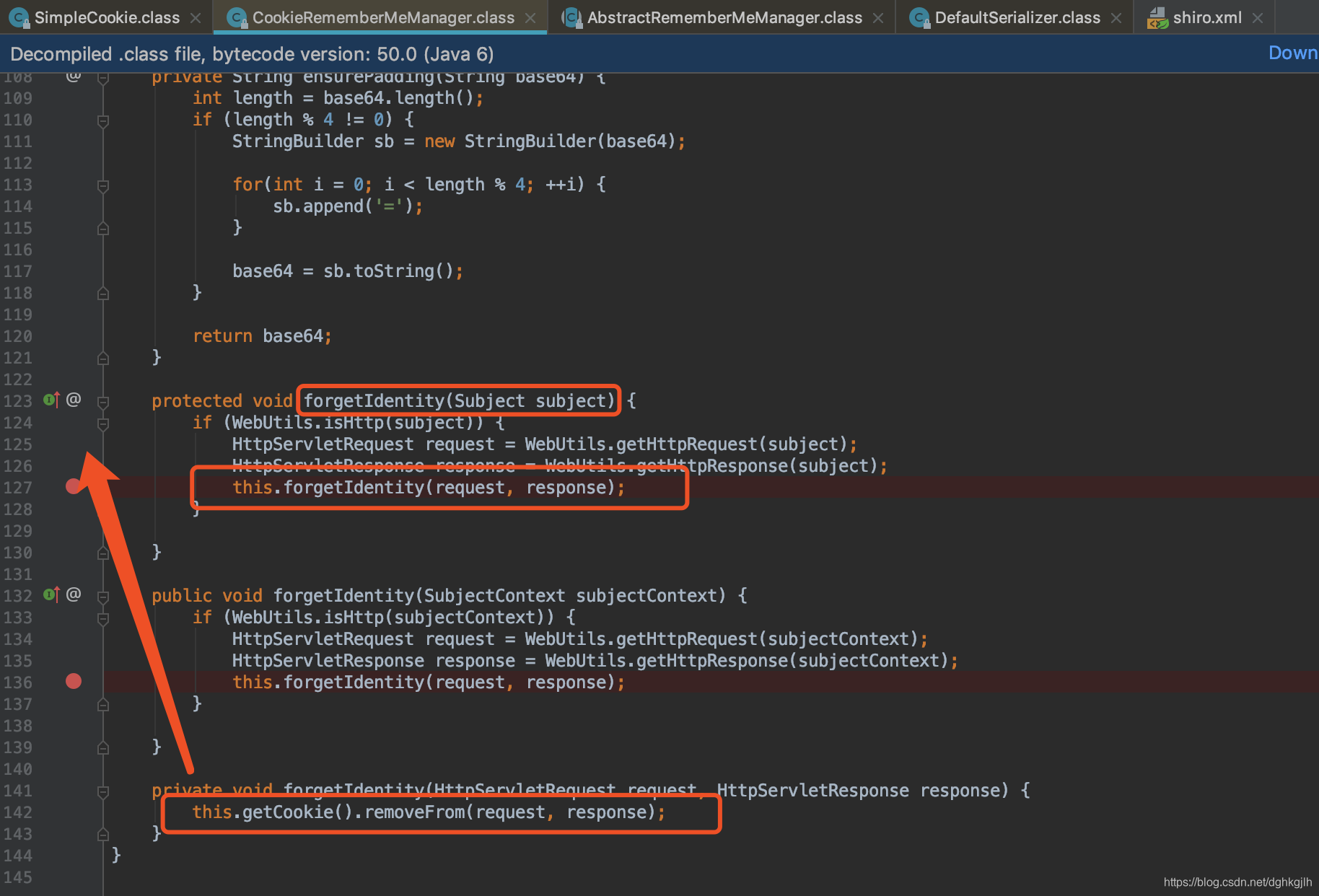1319x896 pixels.
Task: Click the shiro.xml file type icon
Action: click(x=1157, y=17)
